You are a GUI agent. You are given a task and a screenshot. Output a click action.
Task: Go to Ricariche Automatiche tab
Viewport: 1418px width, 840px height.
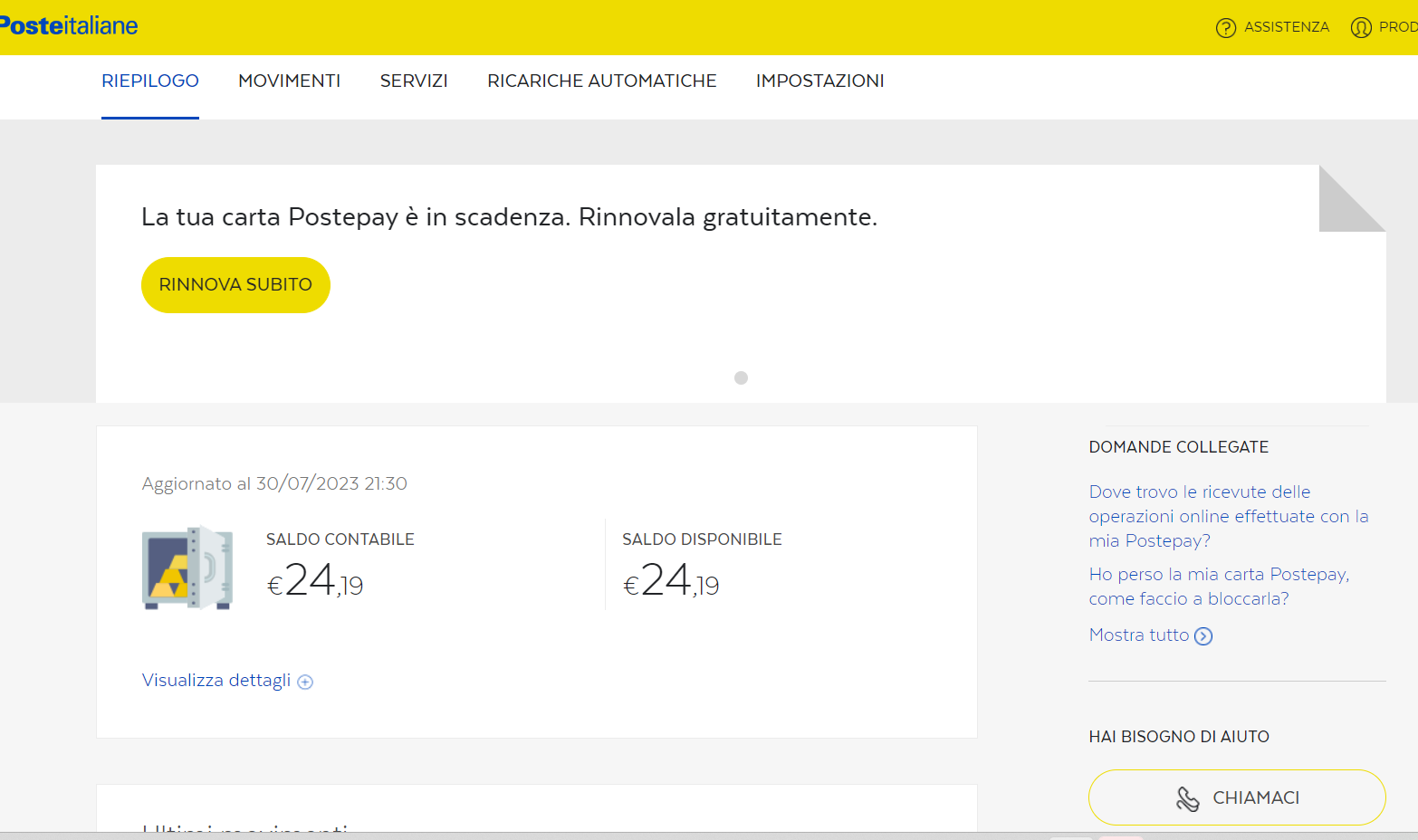click(x=601, y=81)
